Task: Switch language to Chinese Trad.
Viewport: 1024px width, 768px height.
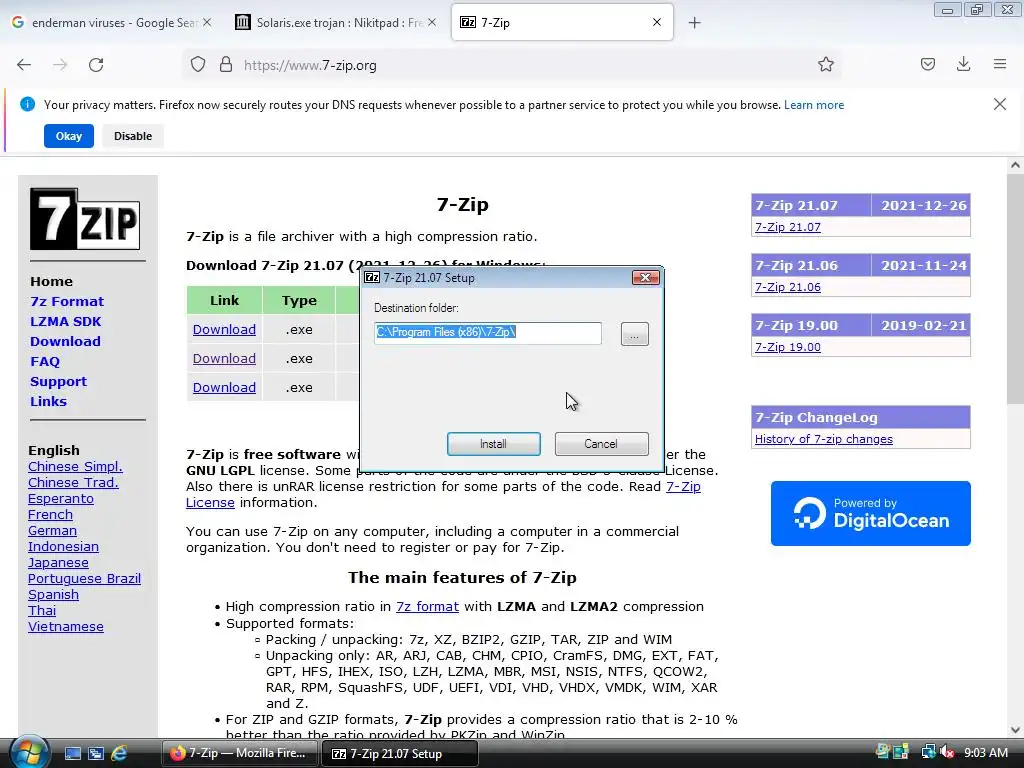Action: click(73, 483)
